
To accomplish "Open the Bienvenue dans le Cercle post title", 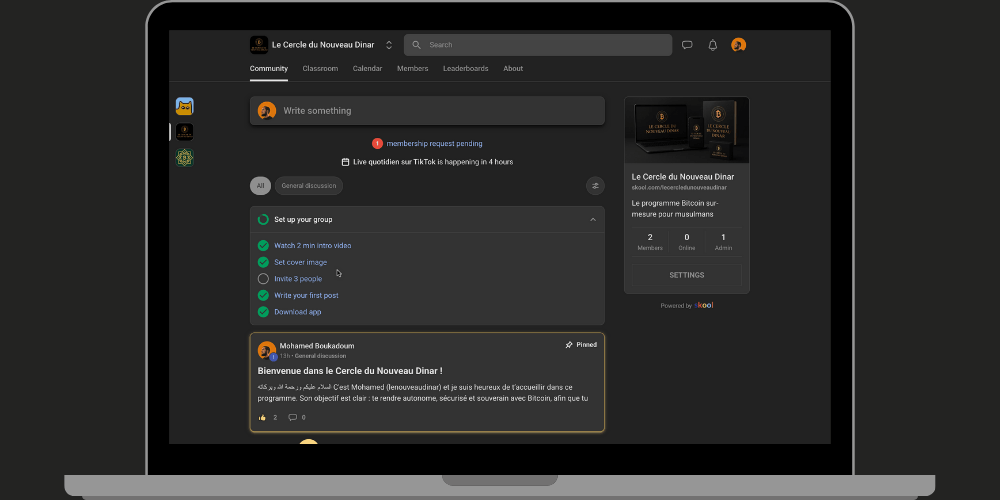I will point(350,371).
